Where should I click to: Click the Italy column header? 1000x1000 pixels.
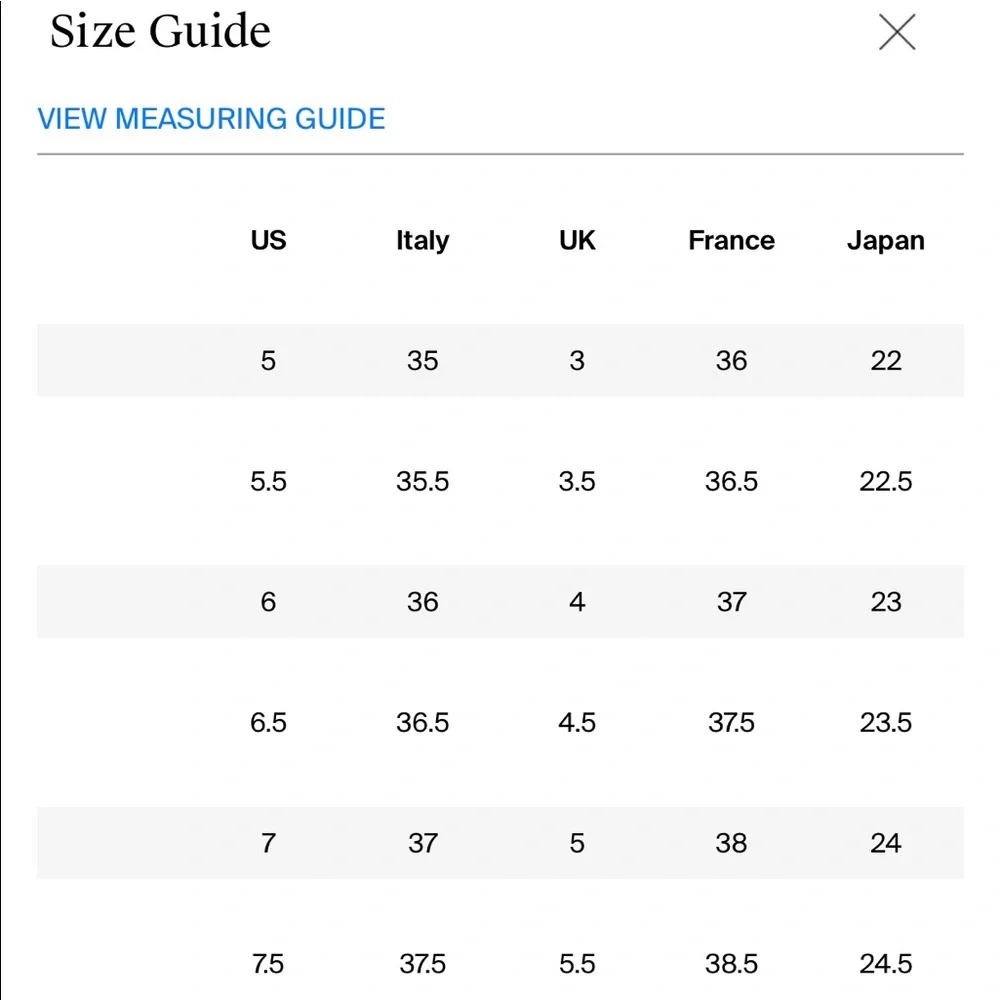point(422,241)
